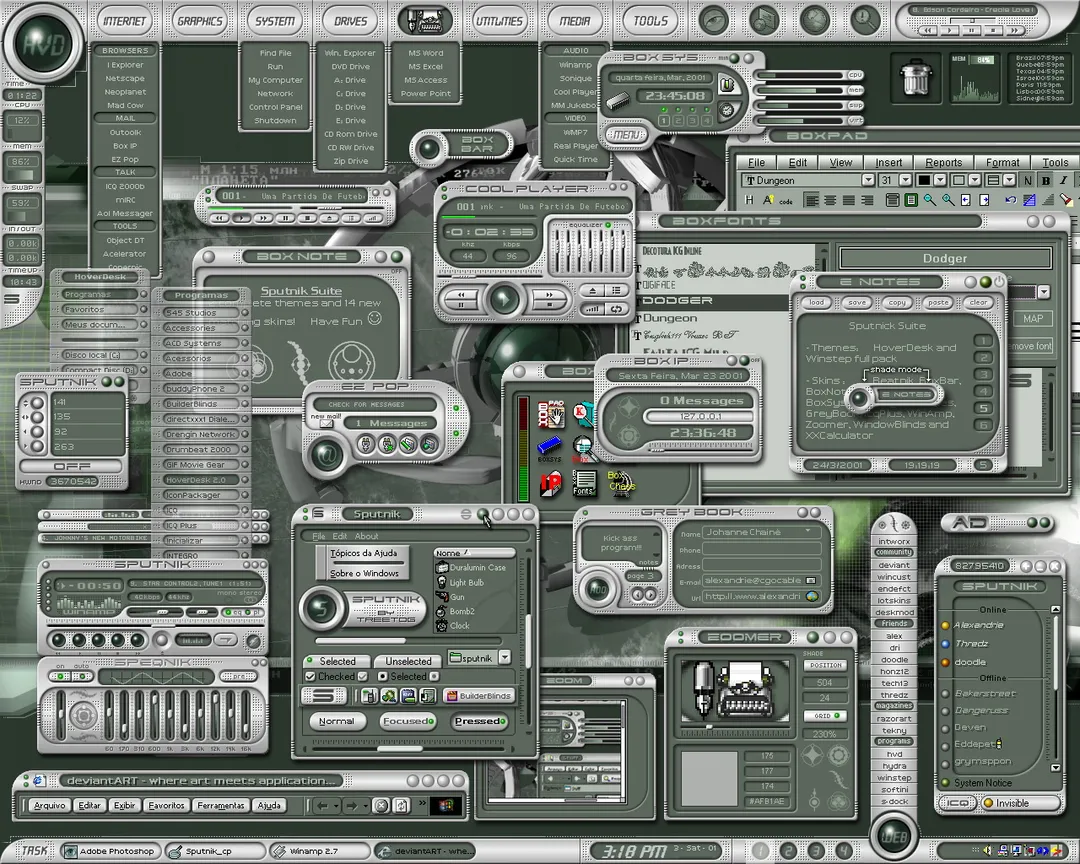Screen dimensions: 1080x864
Task: Click the play button in CoolPlayer
Action: point(504,299)
